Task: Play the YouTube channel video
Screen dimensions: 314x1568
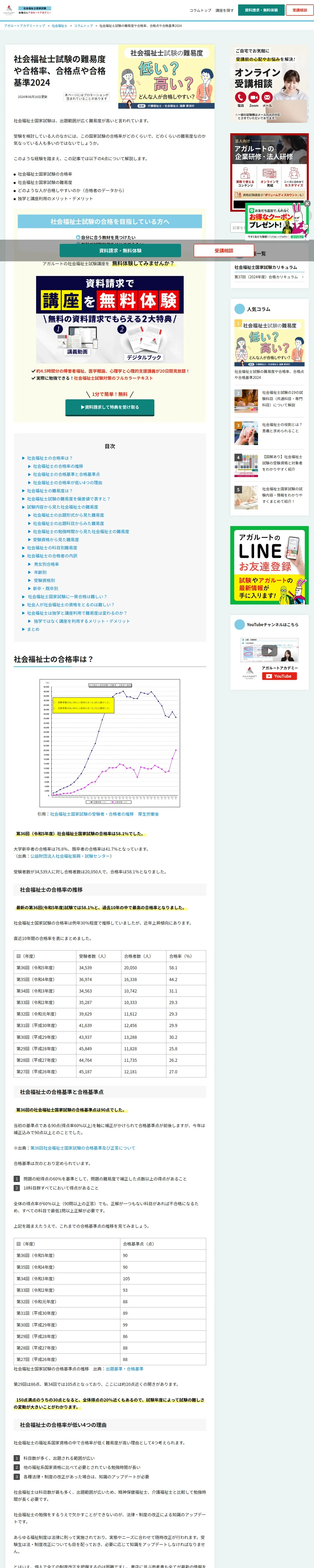Action: [269, 651]
